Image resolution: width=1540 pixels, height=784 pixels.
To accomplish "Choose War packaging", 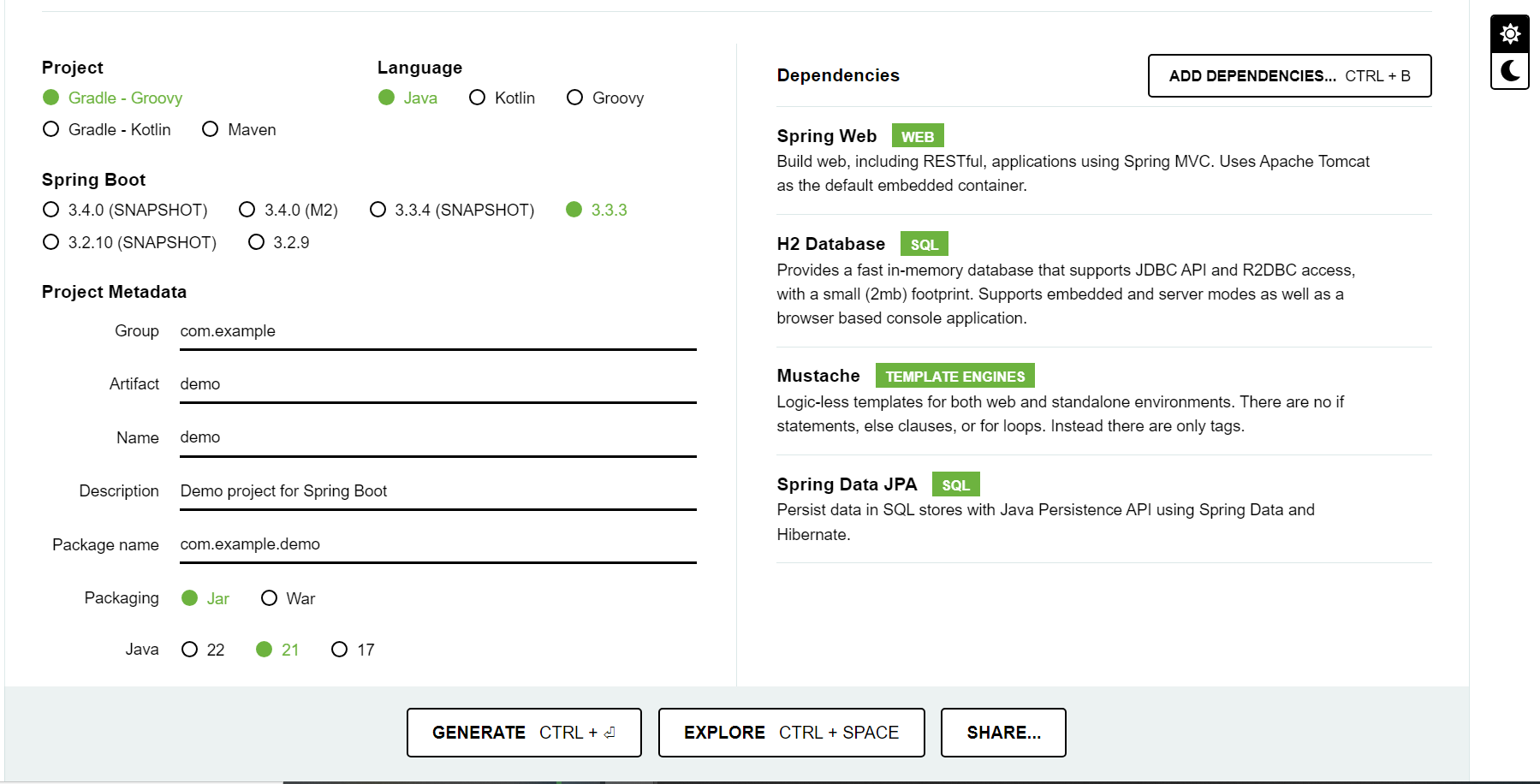I will click(x=288, y=598).
